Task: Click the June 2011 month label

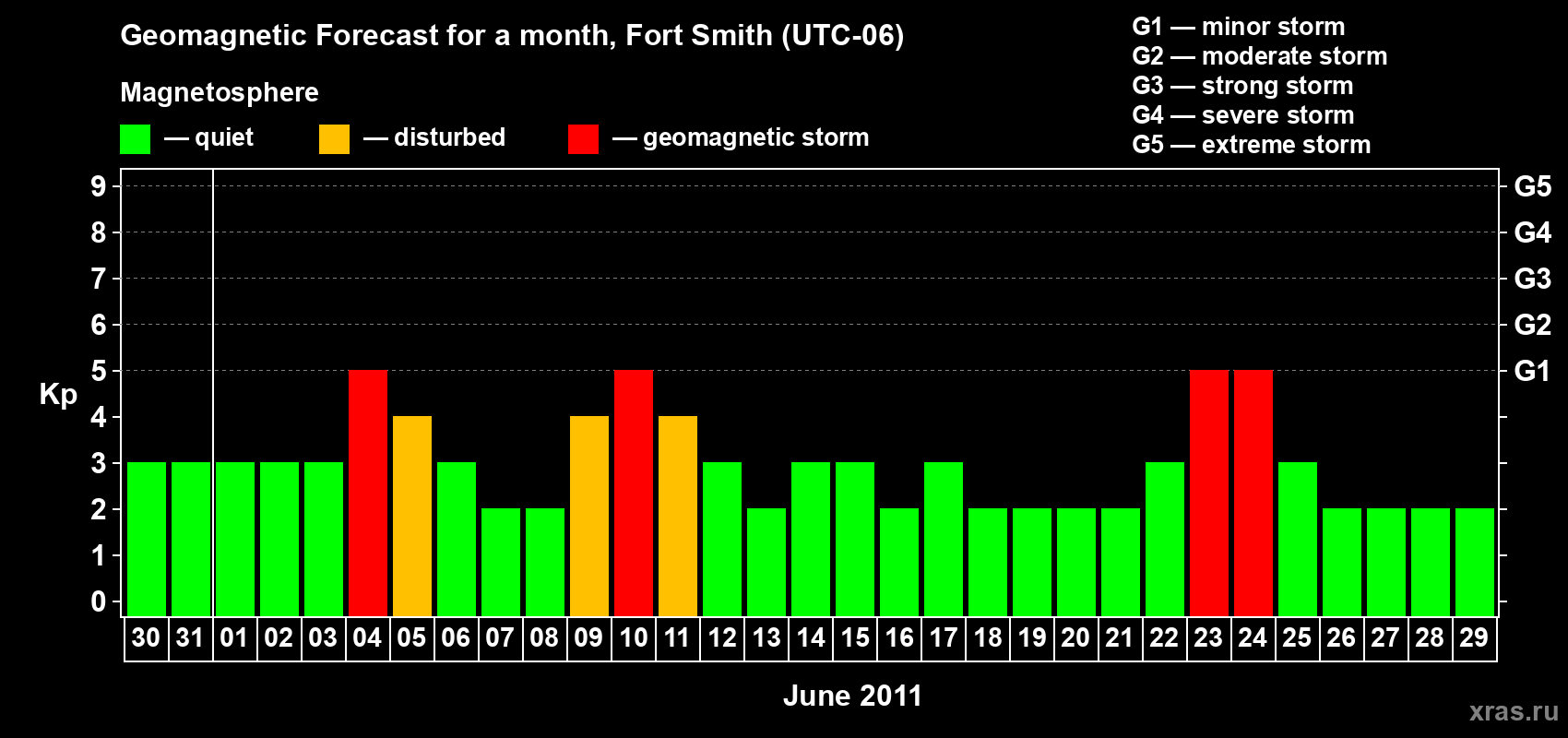Action: 852,696
